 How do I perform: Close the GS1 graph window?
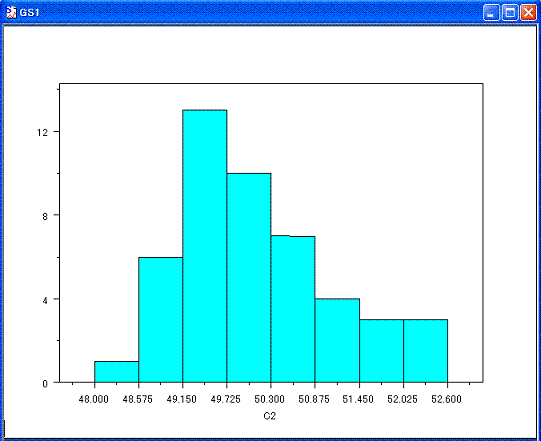point(529,13)
